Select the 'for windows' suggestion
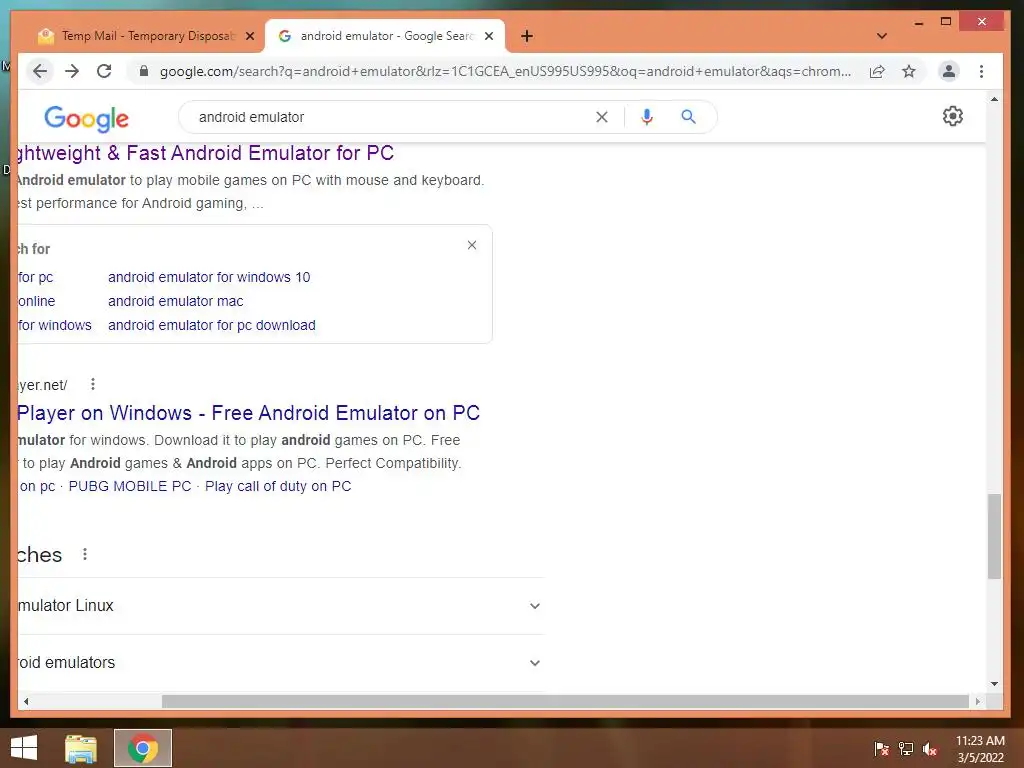 tap(55, 325)
